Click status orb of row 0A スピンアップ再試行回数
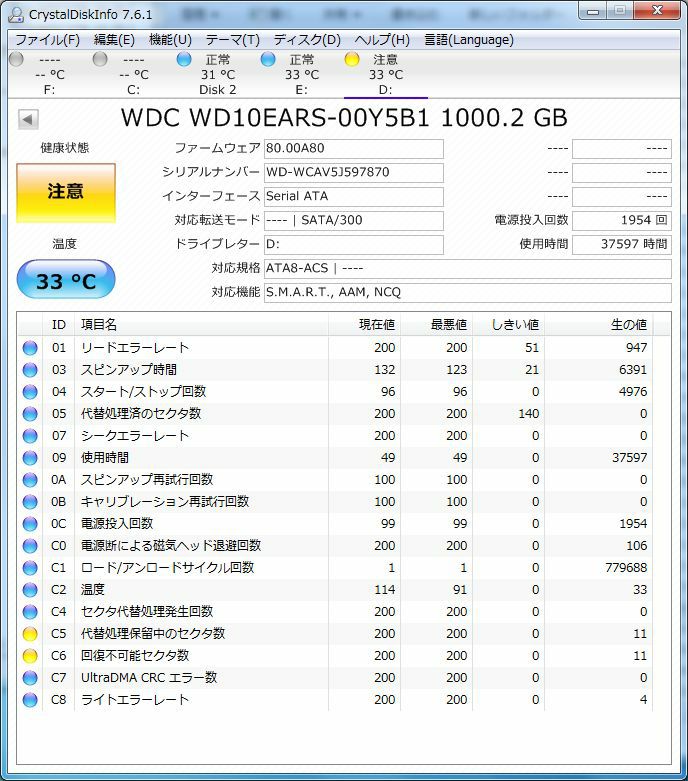 click(30, 480)
